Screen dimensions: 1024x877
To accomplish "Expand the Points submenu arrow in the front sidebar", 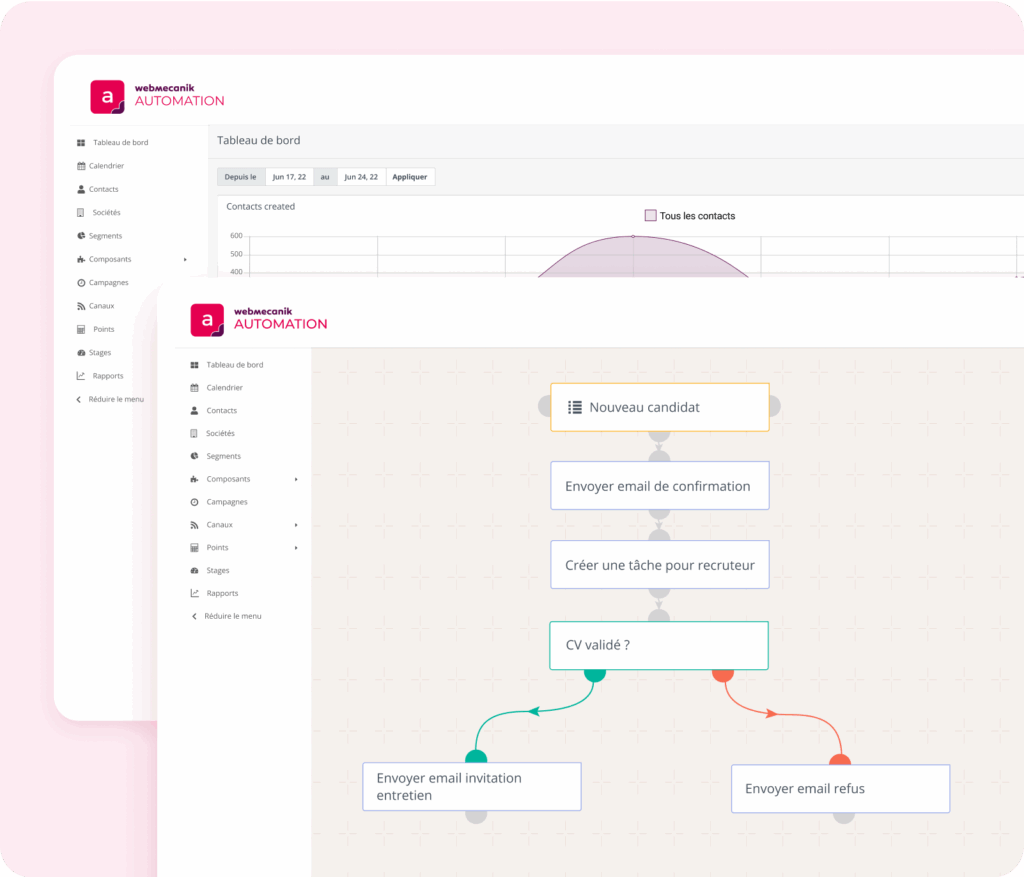I will point(296,548).
